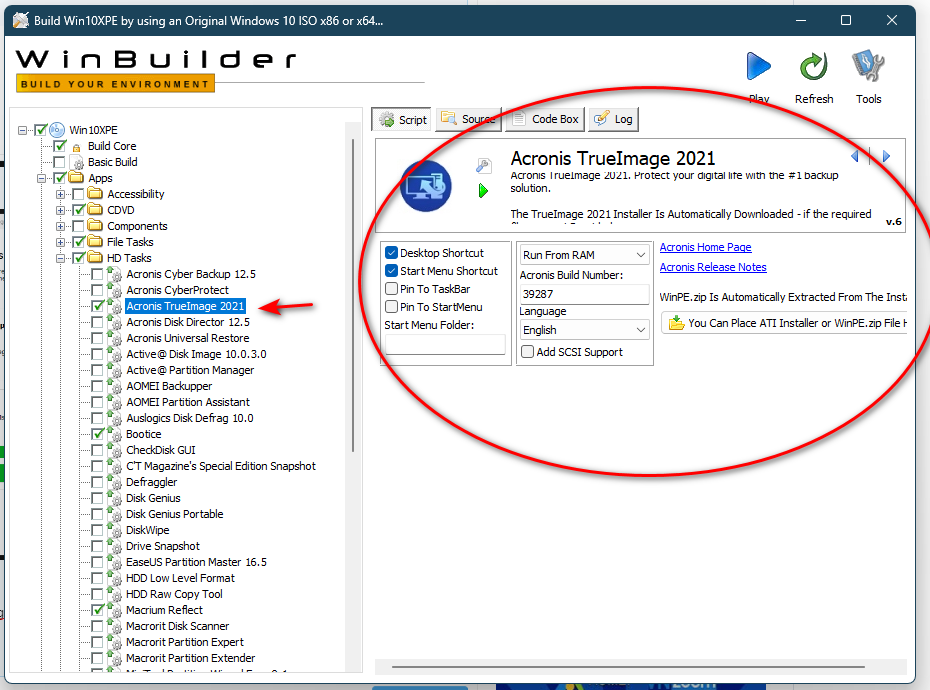Switch to the Script tab
930x690 pixels.
(x=403, y=120)
